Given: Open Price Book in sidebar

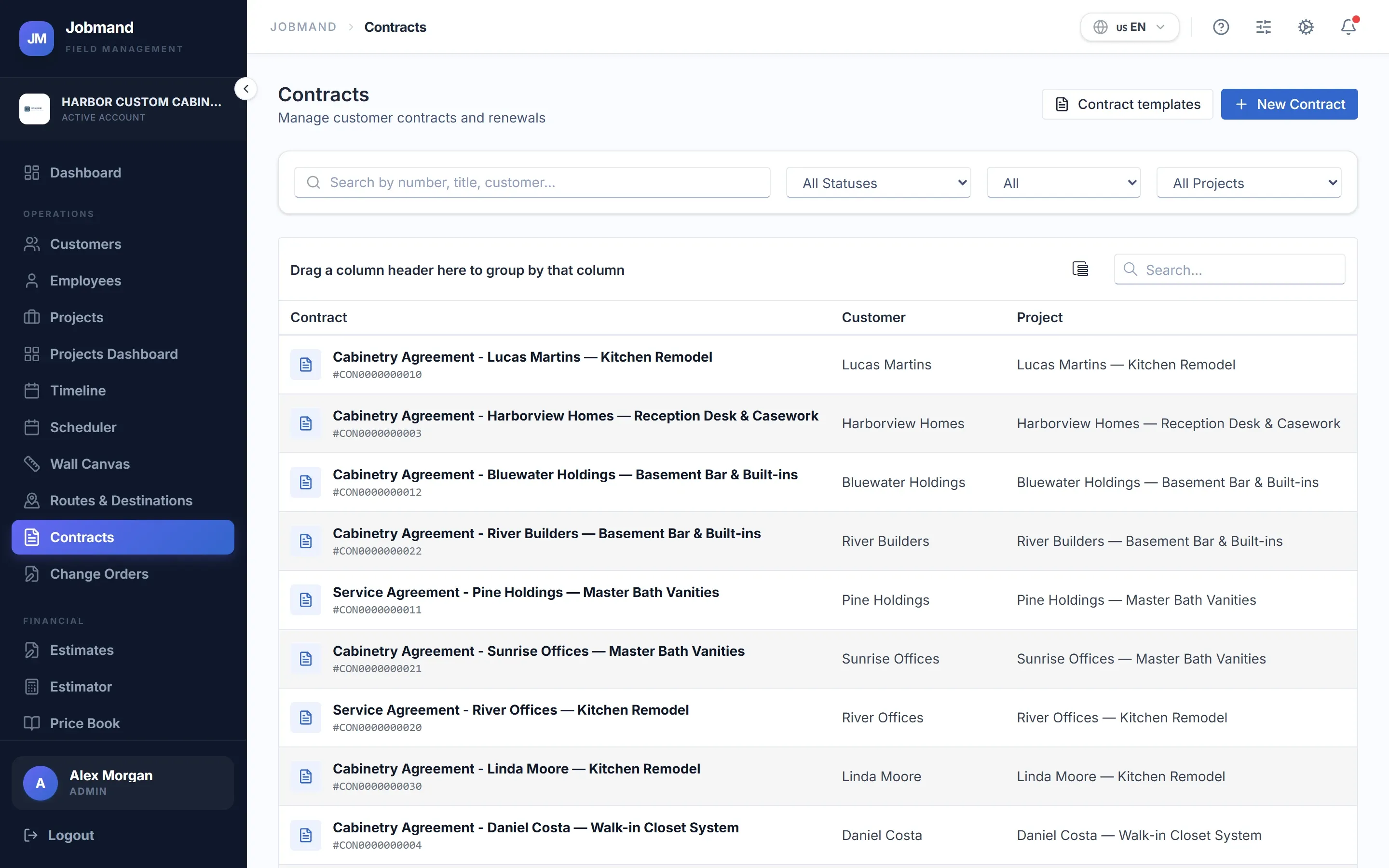Looking at the screenshot, I should click(123, 723).
